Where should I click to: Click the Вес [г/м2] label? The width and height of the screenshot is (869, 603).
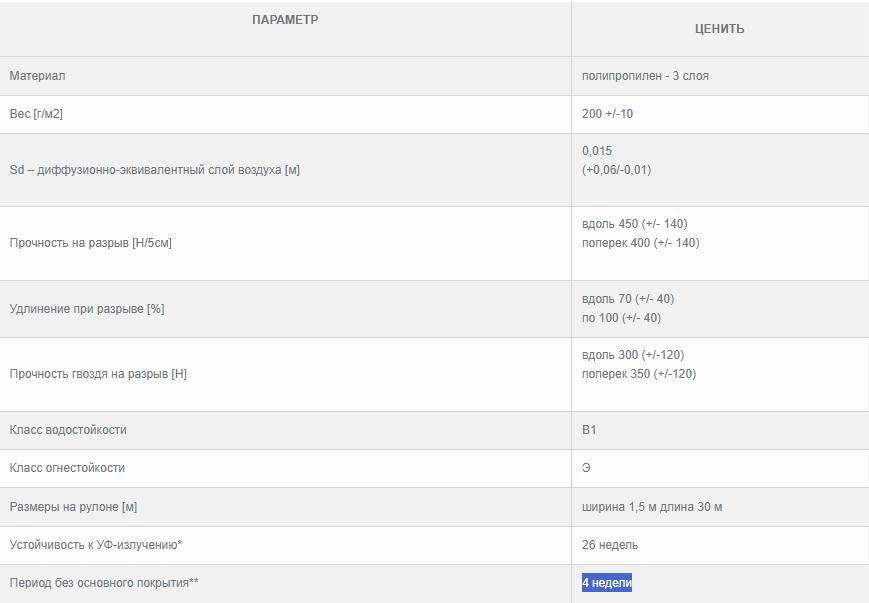(36, 114)
